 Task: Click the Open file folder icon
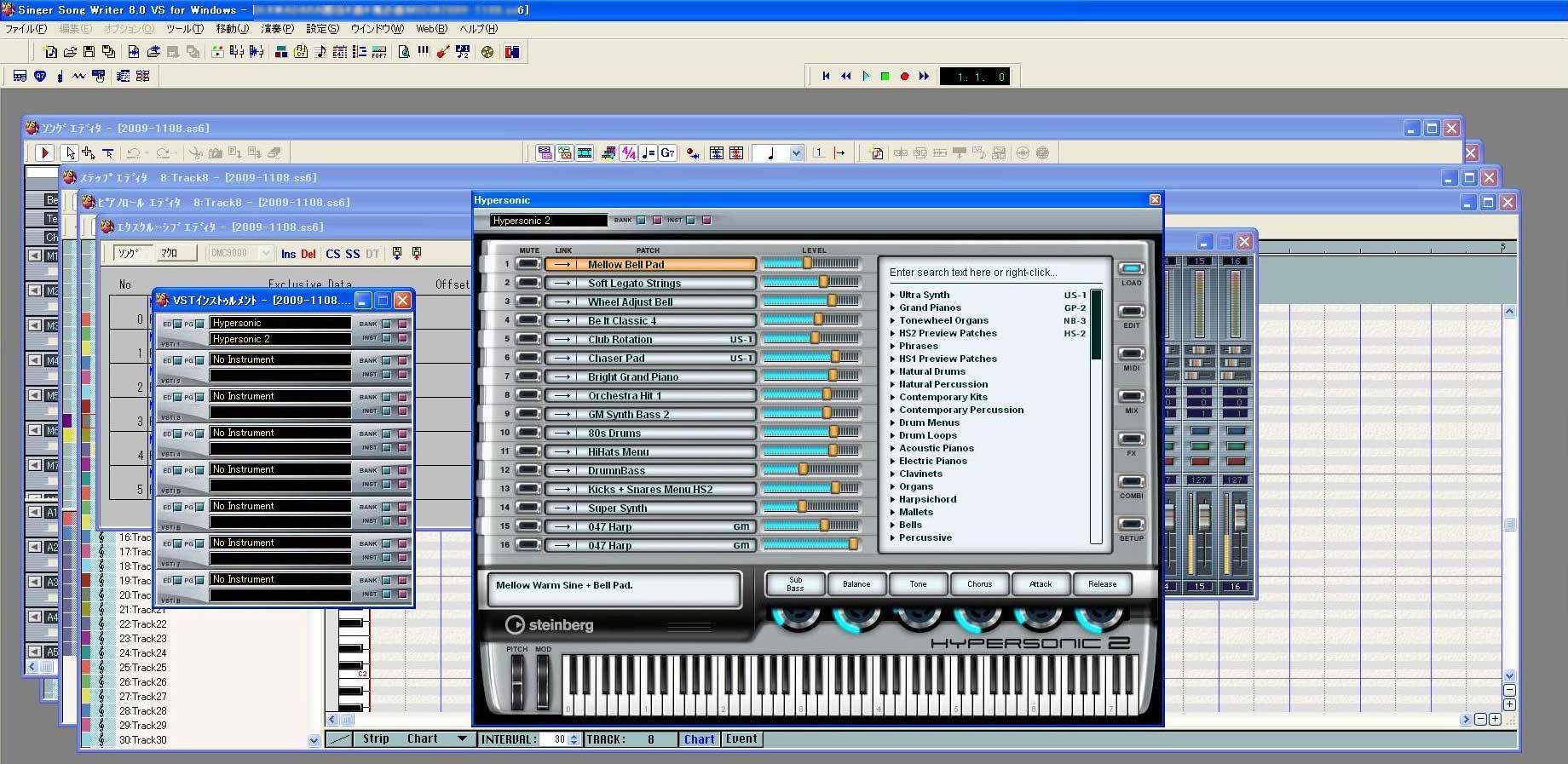click(70, 52)
